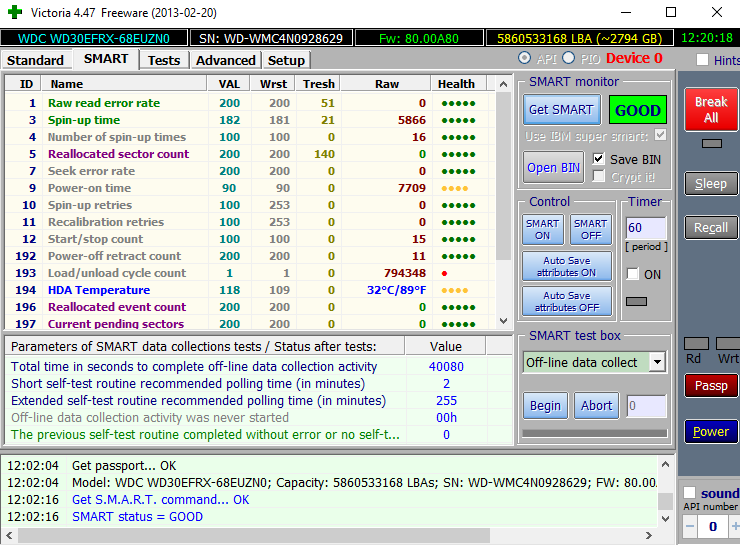Screen dimensions: 740x545
Task: Toggle the Hints checkbox
Action: [x=702, y=60]
